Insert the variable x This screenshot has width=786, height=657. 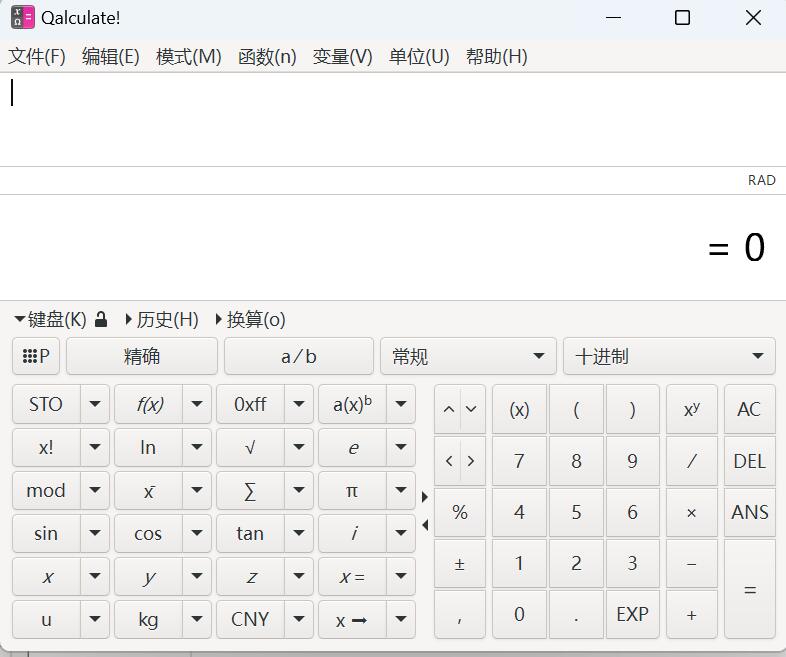[46, 576]
